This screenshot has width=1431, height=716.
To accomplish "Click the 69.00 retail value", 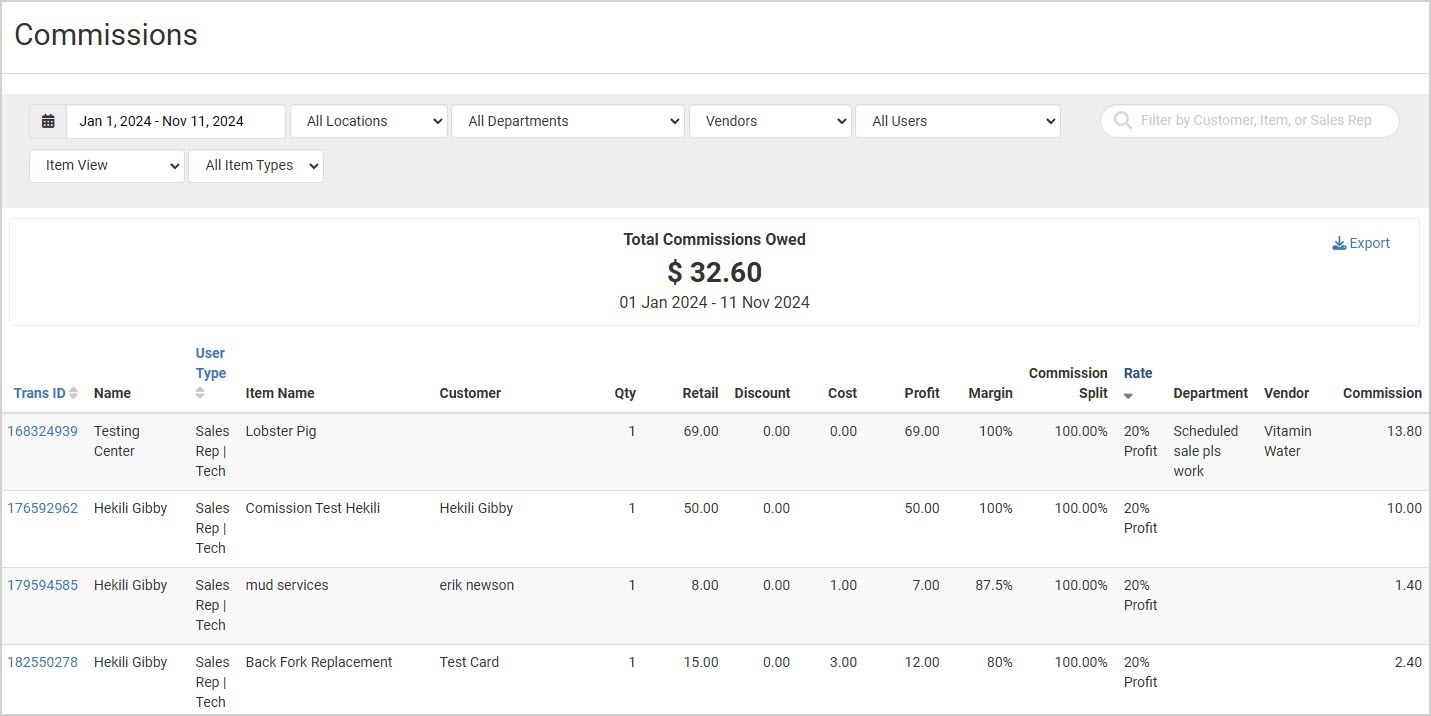I will pos(701,431).
